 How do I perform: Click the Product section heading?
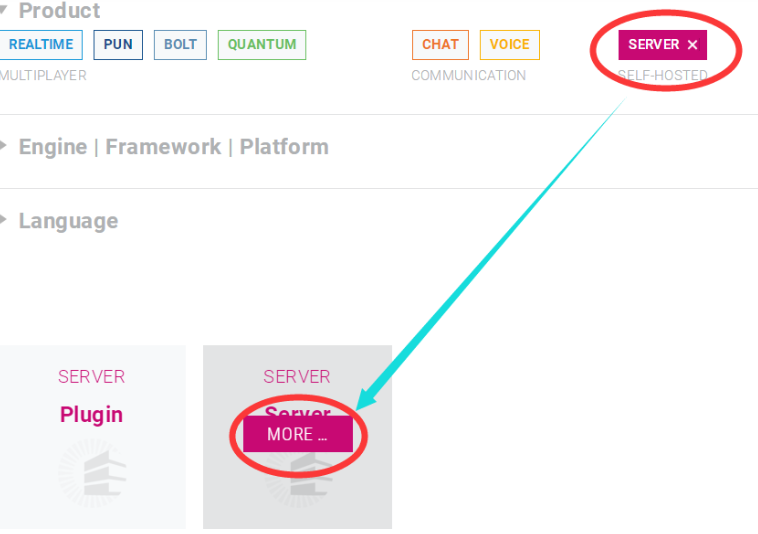tap(60, 11)
